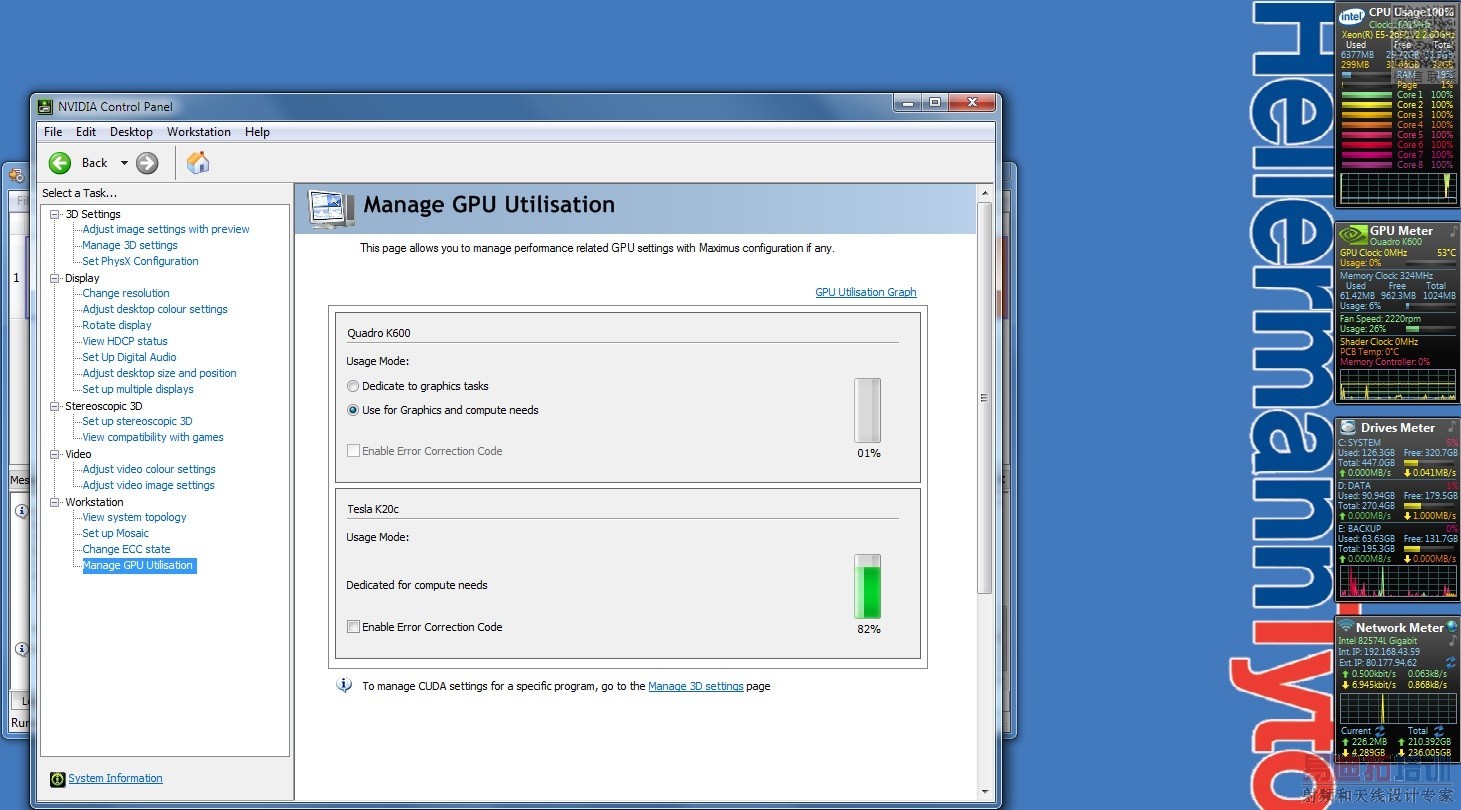Image resolution: width=1461 pixels, height=810 pixels.
Task: Open View HDCP status
Action: [125, 341]
